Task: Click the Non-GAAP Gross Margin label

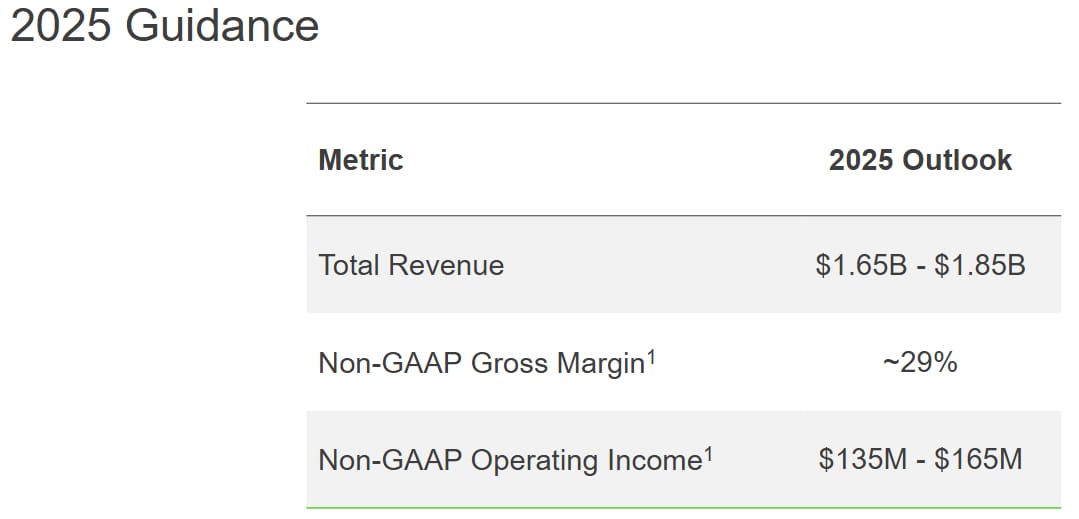Action: coord(480,363)
